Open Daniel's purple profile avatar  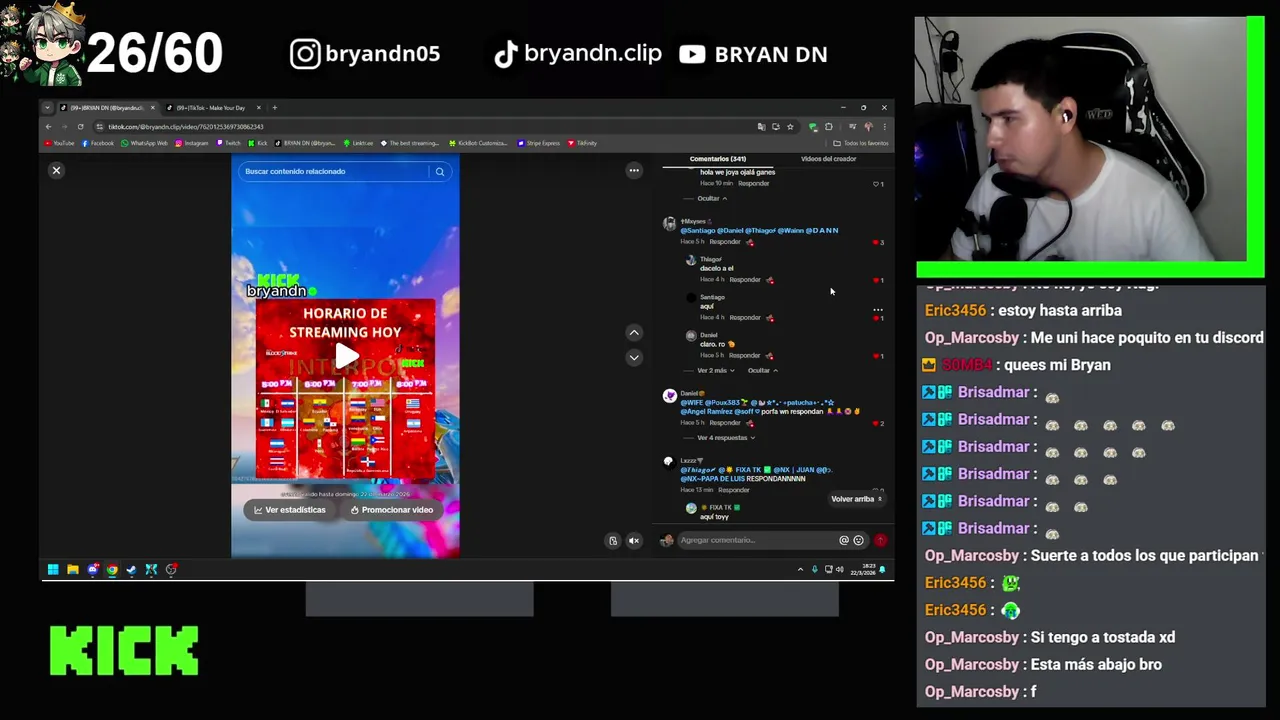669,396
